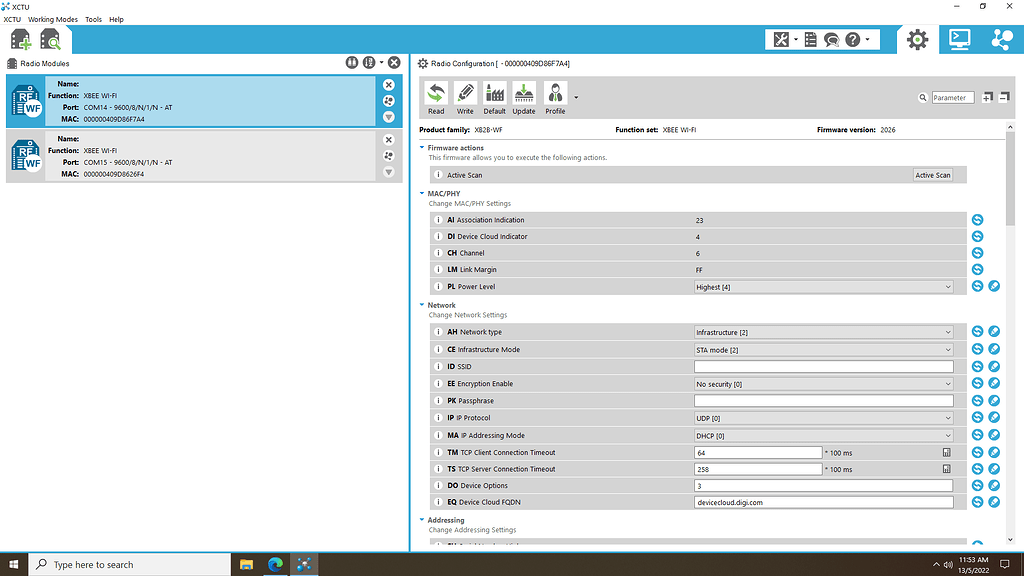1024x576 pixels.
Task: Open the Network working mode icon
Action: 1001,39
